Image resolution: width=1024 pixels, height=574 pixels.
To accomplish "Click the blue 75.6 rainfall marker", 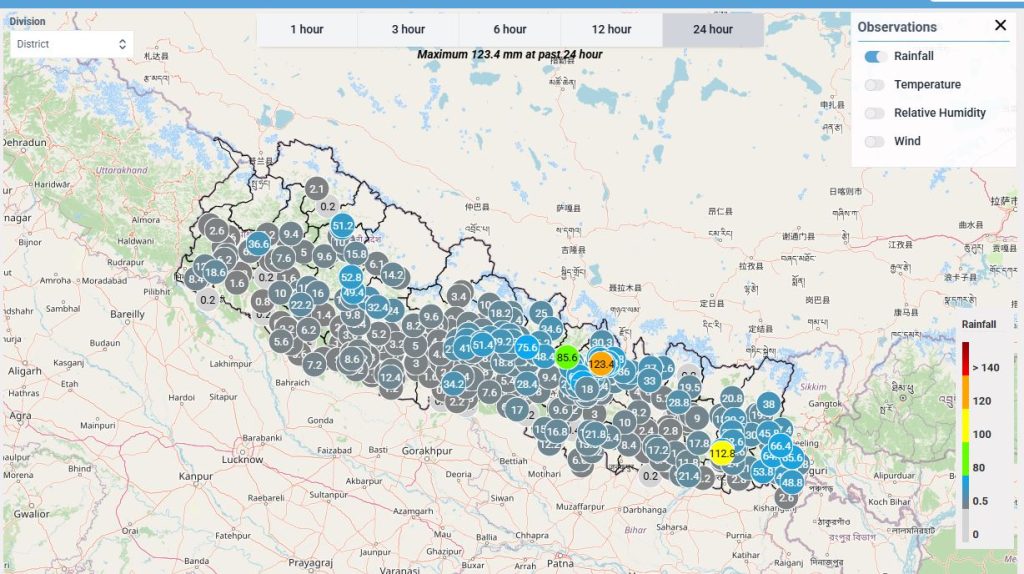I will click(x=527, y=347).
